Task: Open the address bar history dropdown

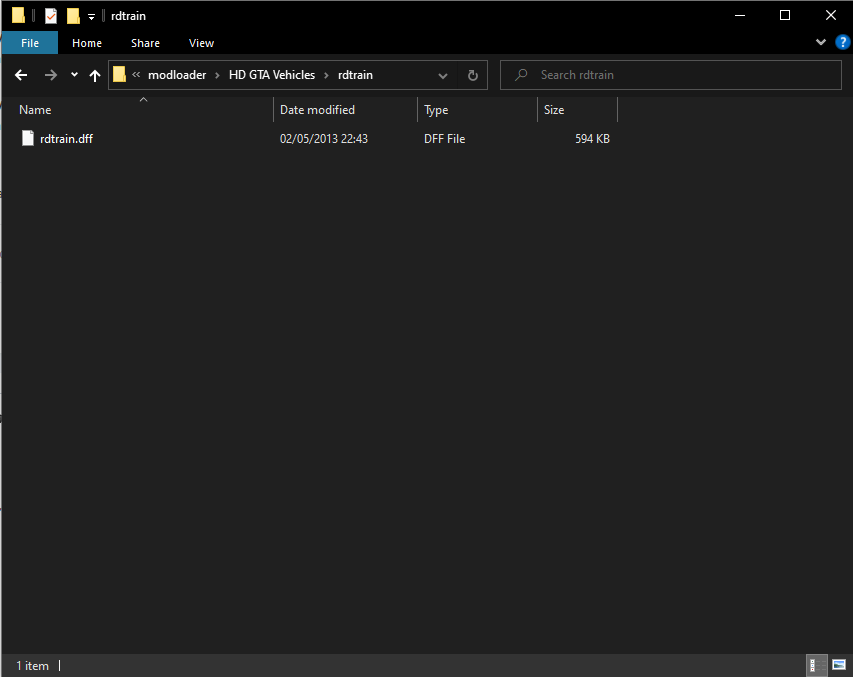Action: pyautogui.click(x=443, y=76)
